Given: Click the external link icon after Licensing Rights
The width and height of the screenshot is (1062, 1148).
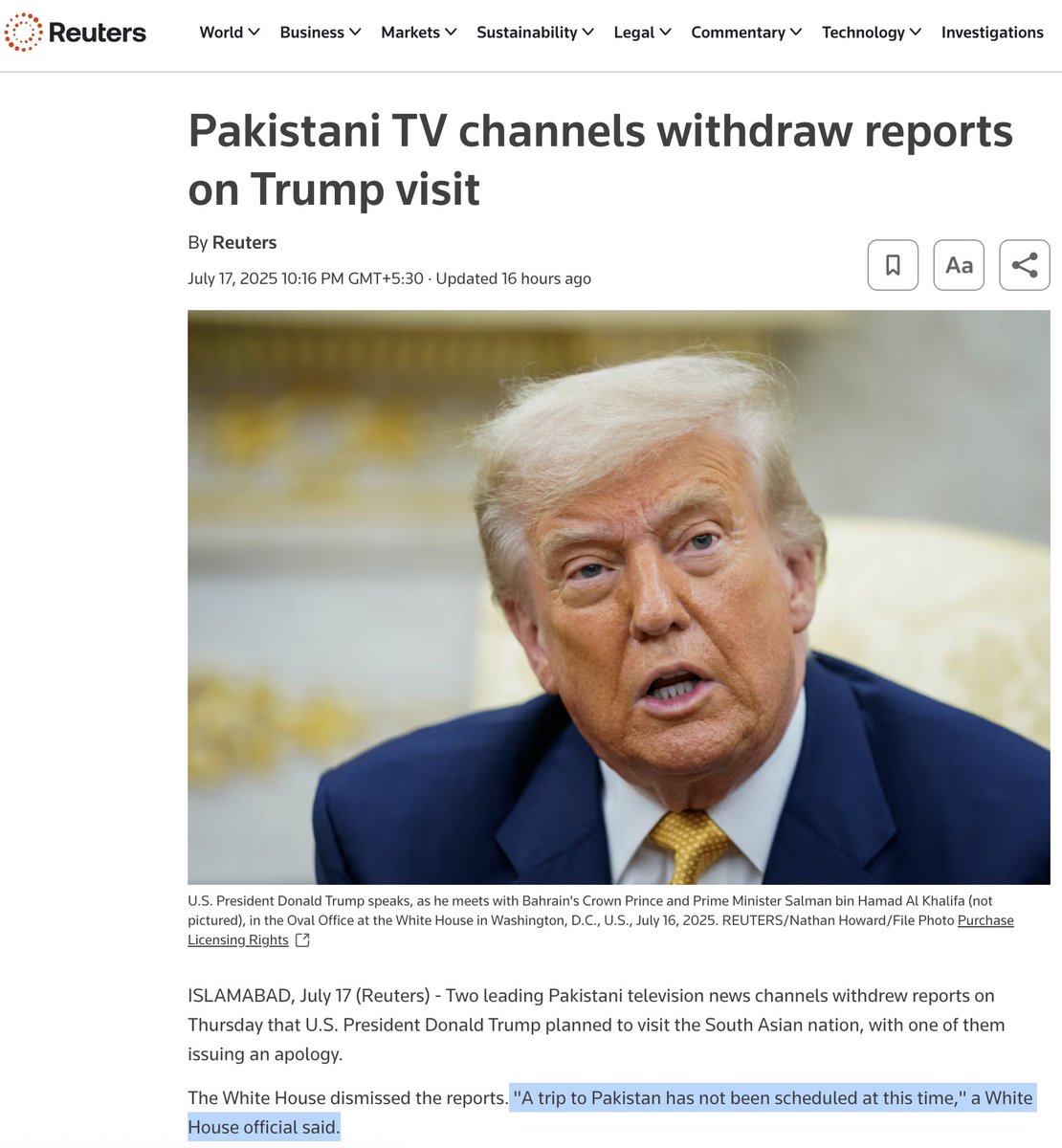Looking at the screenshot, I should click(302, 940).
